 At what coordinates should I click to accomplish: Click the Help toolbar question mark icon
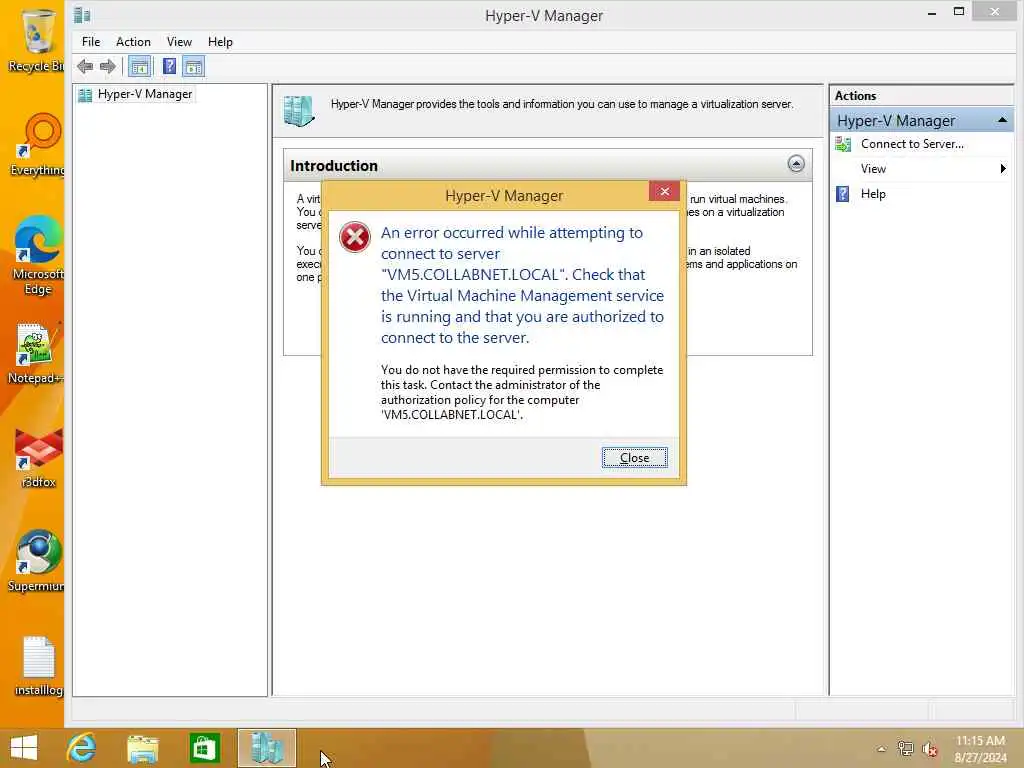point(169,66)
